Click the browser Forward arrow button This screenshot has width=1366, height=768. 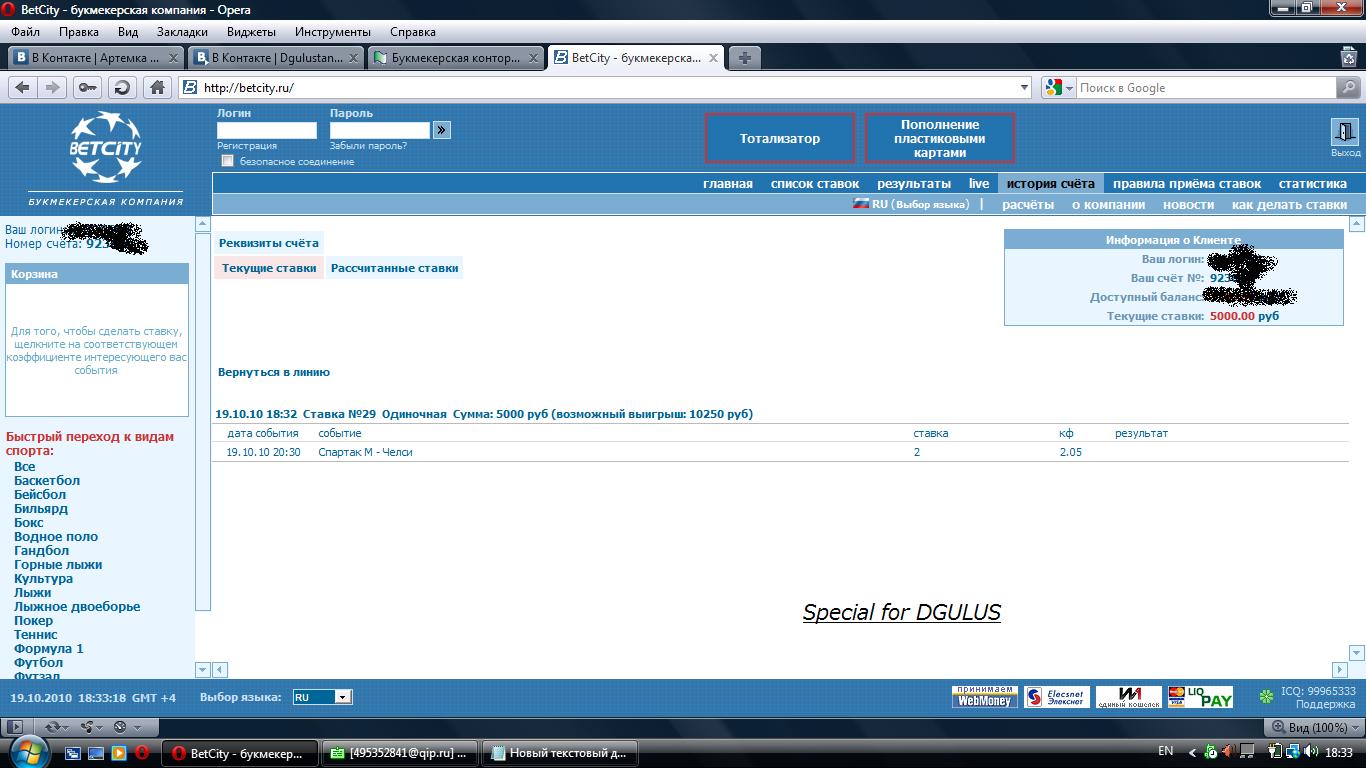53,87
